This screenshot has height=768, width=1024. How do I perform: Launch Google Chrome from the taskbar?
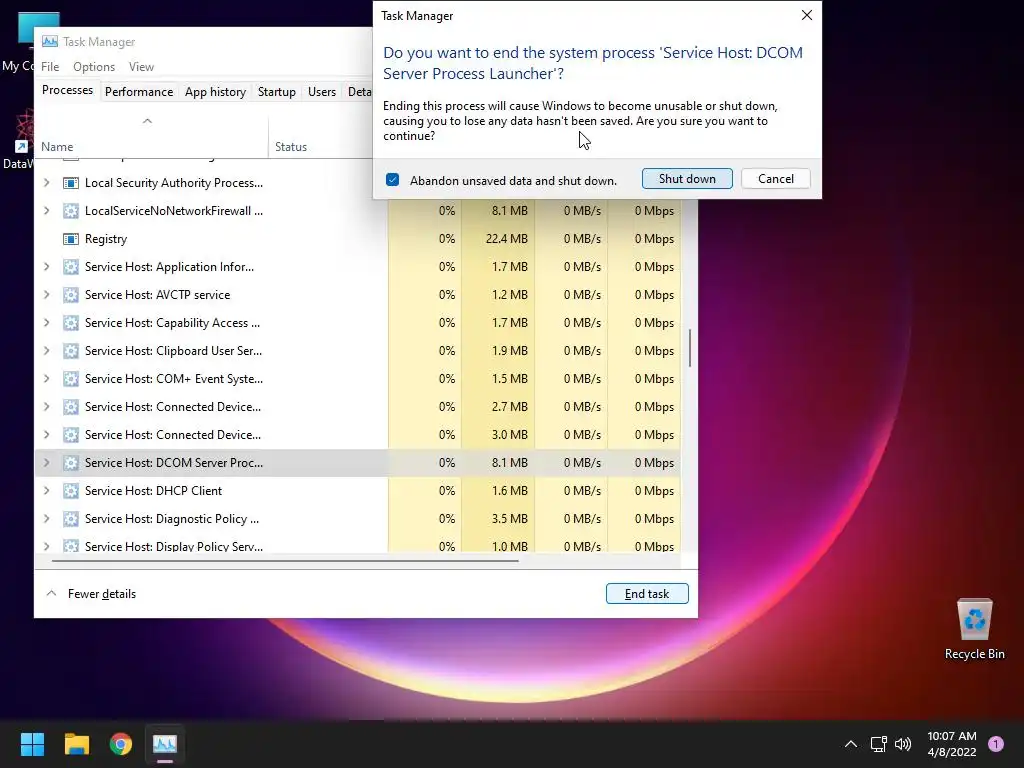pyautogui.click(x=121, y=744)
